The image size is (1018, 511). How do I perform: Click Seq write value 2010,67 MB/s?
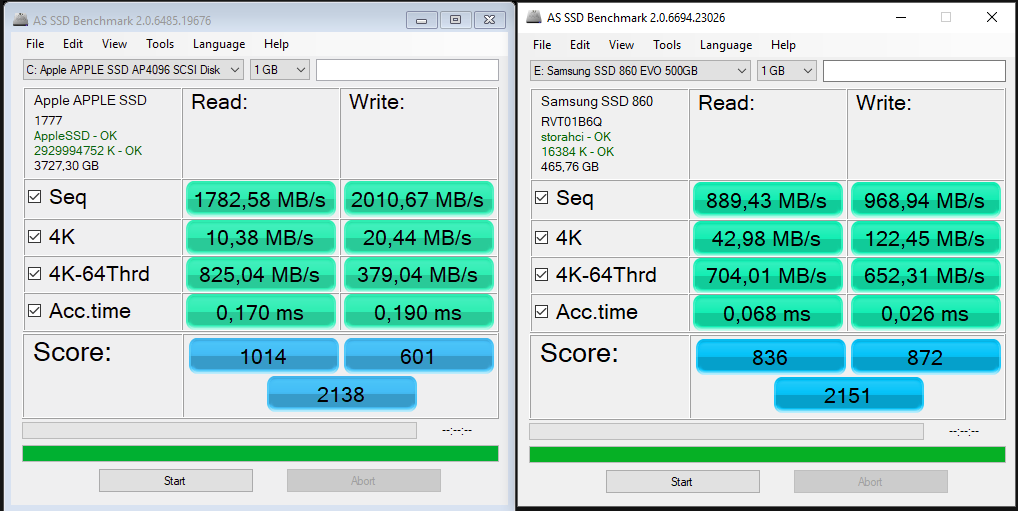click(x=419, y=199)
